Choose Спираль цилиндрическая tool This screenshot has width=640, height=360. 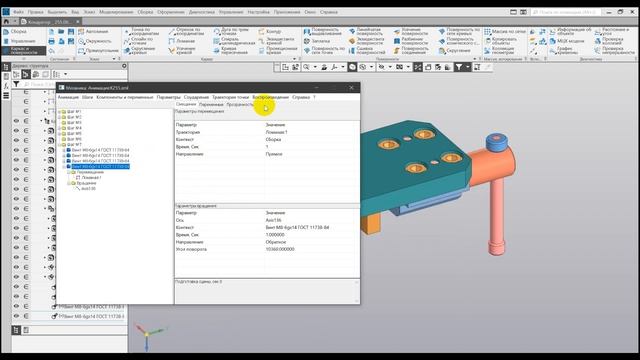234,41
